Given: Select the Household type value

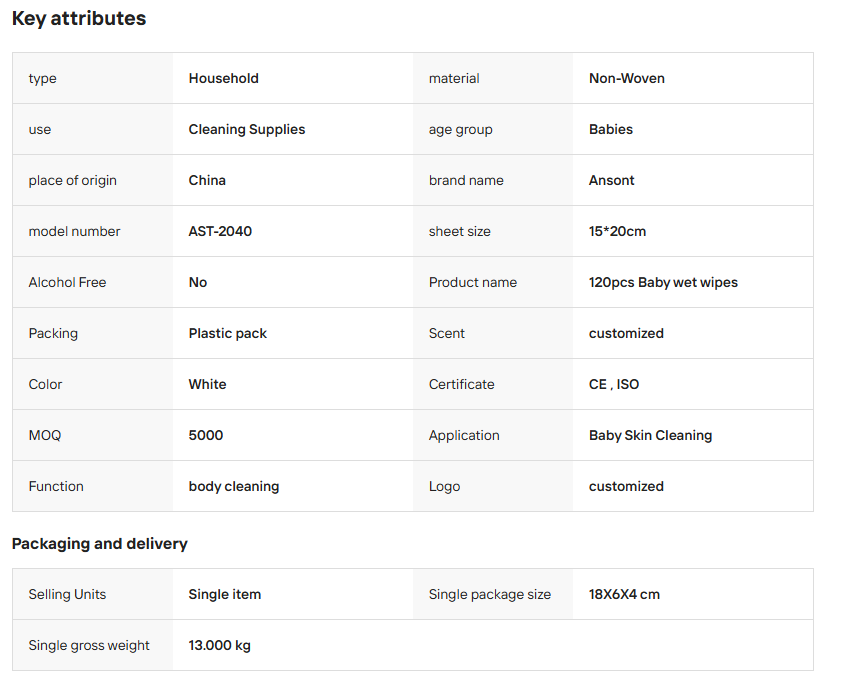Looking at the screenshot, I should tap(224, 78).
